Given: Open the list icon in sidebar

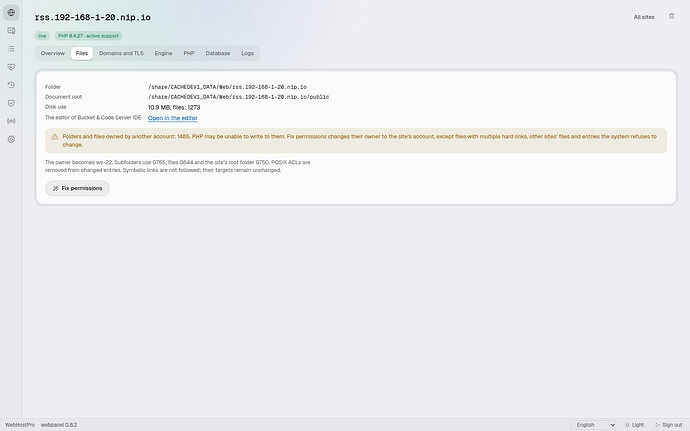Looking at the screenshot, I should (x=11, y=48).
